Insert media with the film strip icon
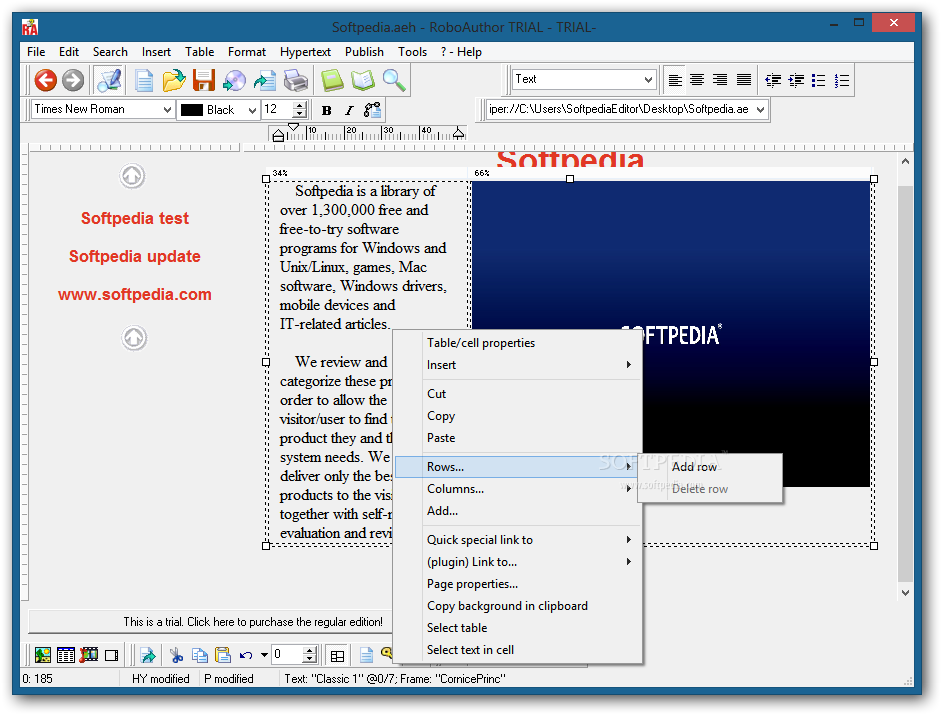Screen dimensions: 942x715 (x=89, y=655)
